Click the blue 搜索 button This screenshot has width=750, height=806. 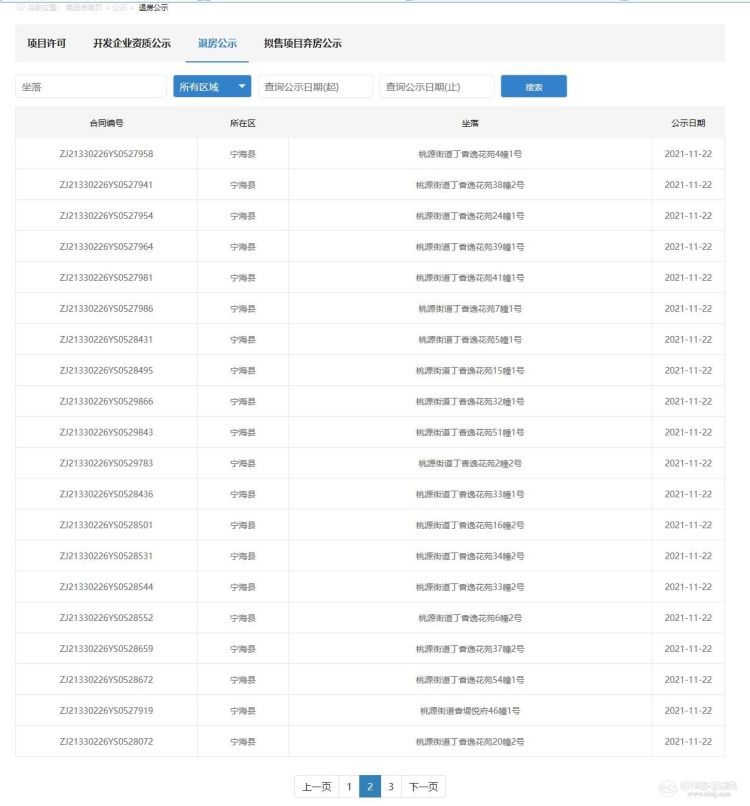click(x=533, y=87)
